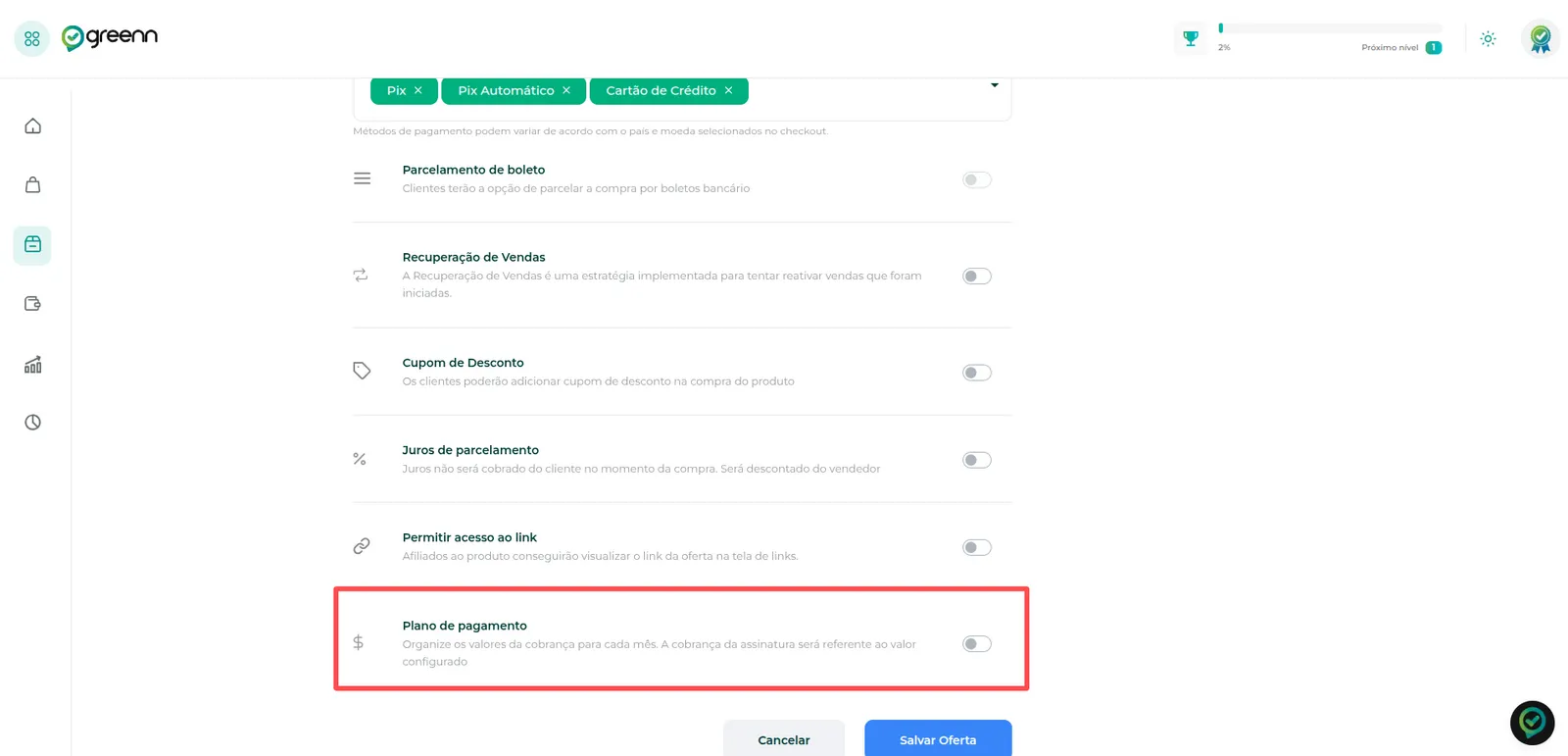This screenshot has height=756, width=1568.
Task: Click the chain link icon beside Permitir acesso
Action: tap(362, 546)
